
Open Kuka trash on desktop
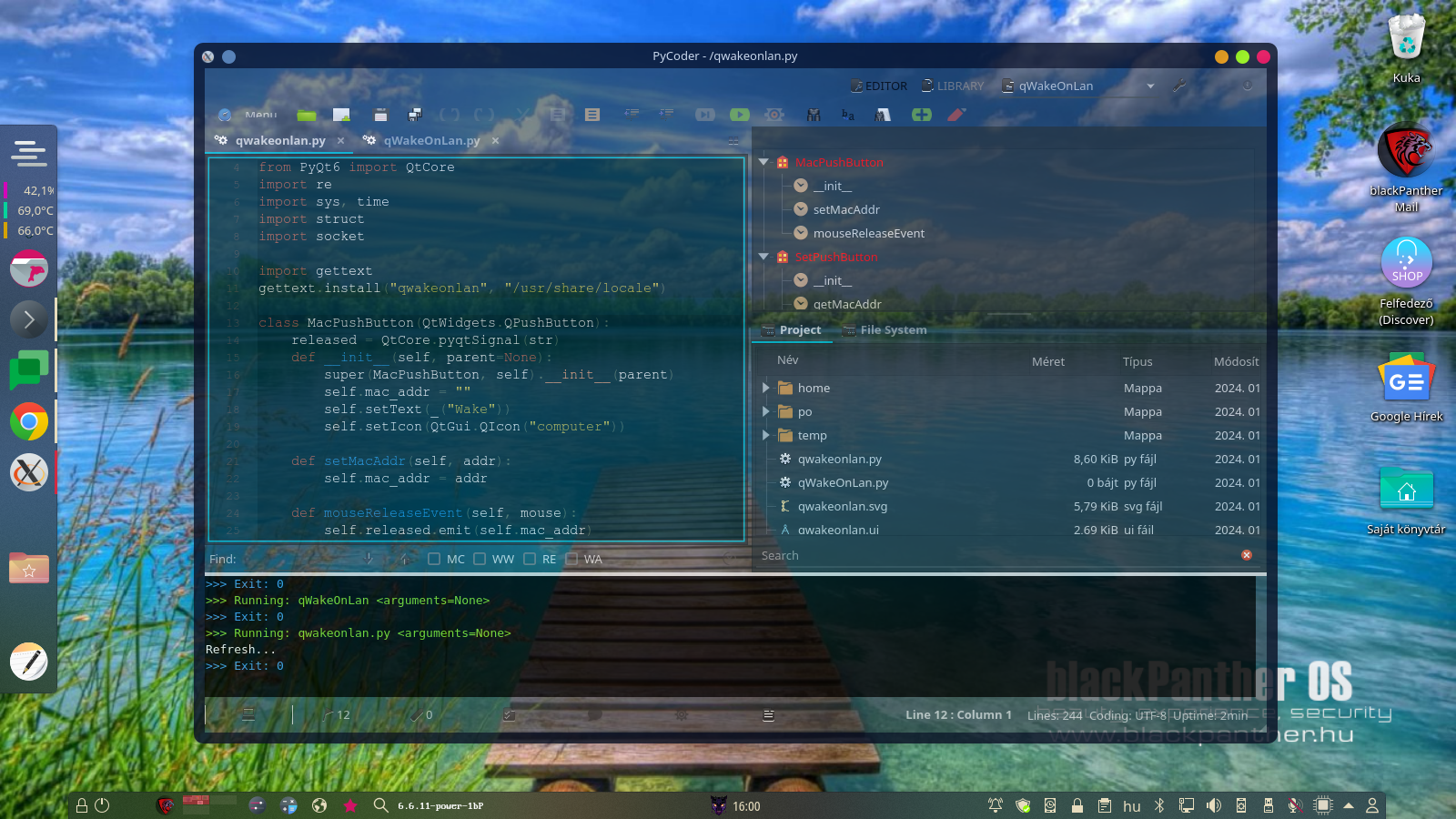pos(1406,47)
